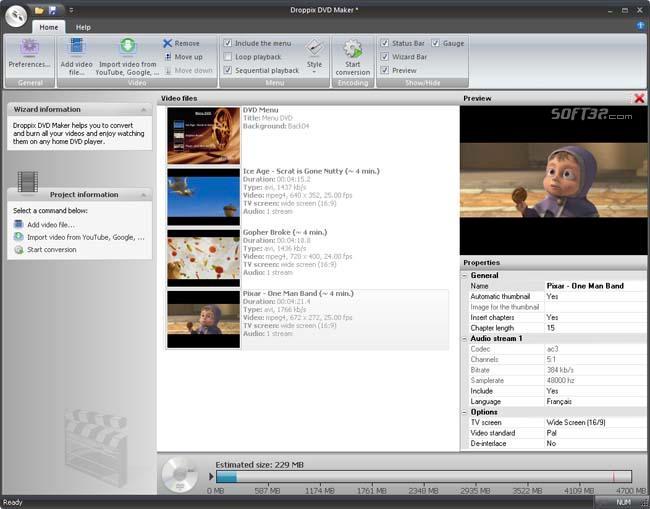
Task: Open the TV screen value Wide Screen (16/9)
Action: 595,422
